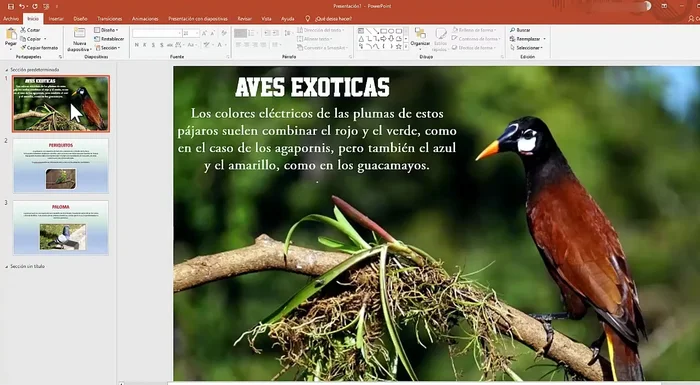The image size is (700, 385).
Task: Click the AVES EXOTICAS title on the slide
Action: tap(312, 88)
